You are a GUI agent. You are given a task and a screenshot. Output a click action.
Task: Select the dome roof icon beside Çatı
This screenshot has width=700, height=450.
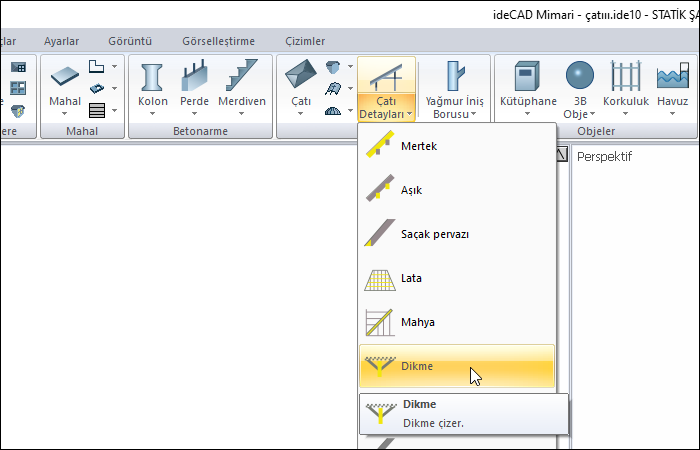(x=333, y=110)
